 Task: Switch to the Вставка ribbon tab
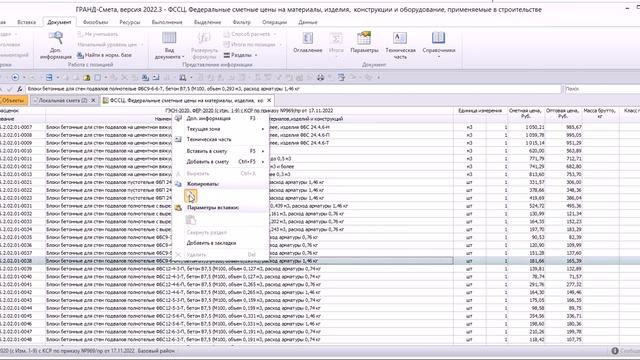click(27, 22)
